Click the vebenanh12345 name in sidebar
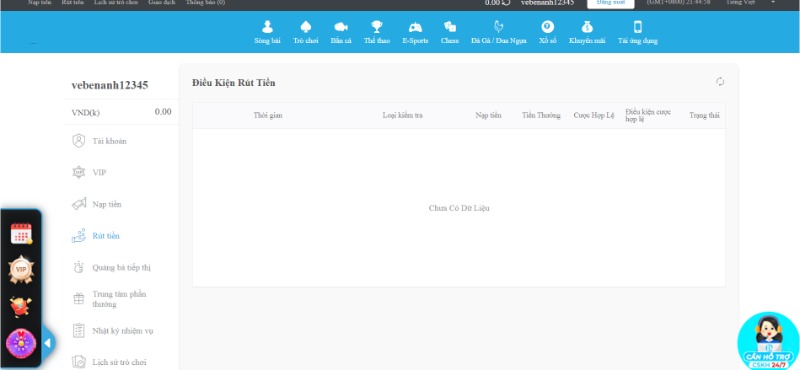The height and width of the screenshot is (370, 800). tap(110, 85)
